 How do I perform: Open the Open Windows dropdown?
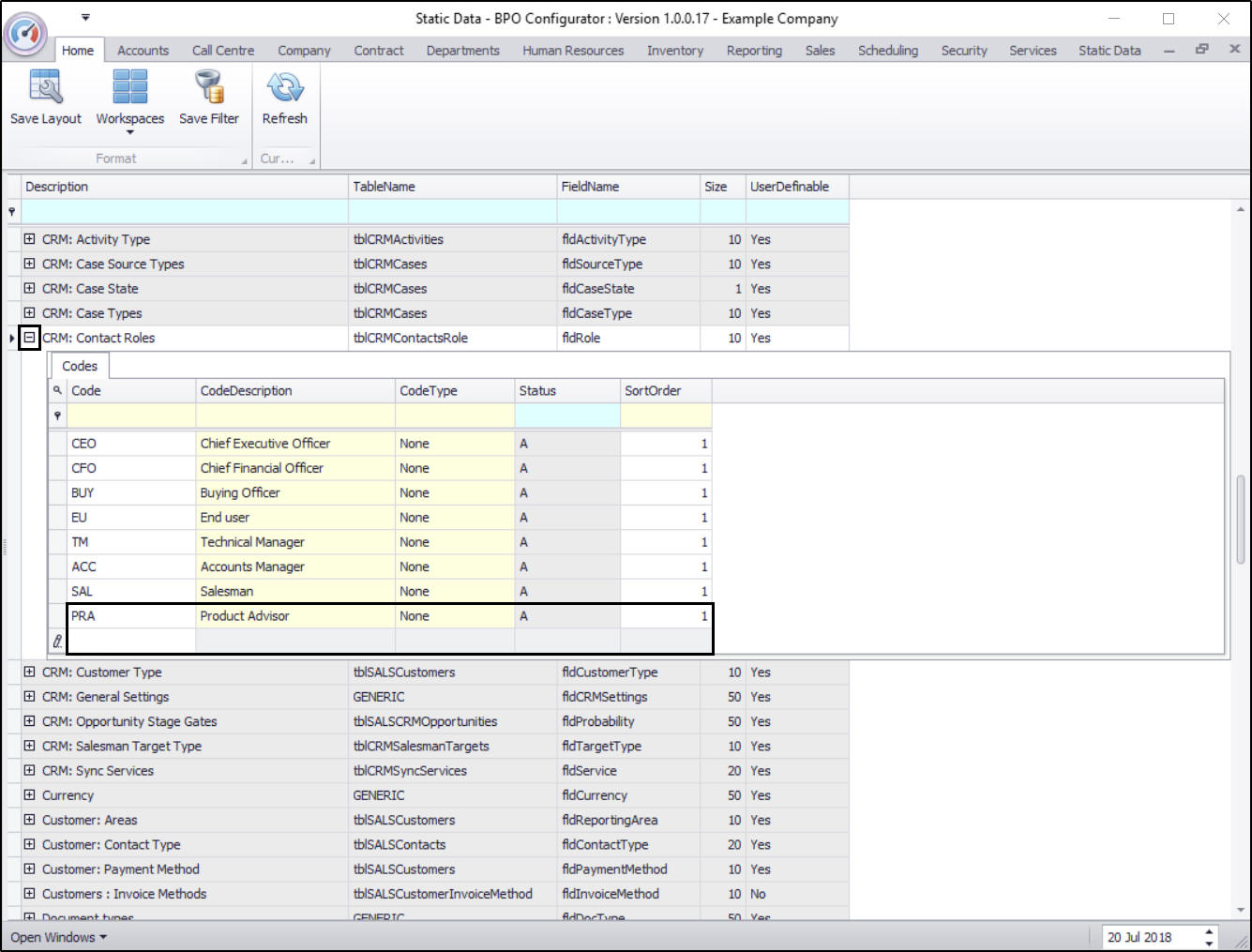pos(58,937)
